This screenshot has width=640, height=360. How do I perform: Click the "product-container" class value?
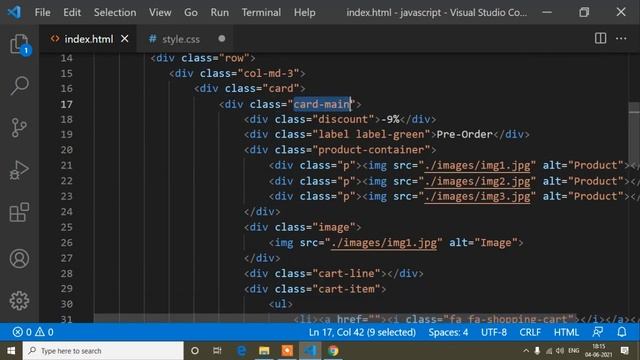[x=371, y=150]
